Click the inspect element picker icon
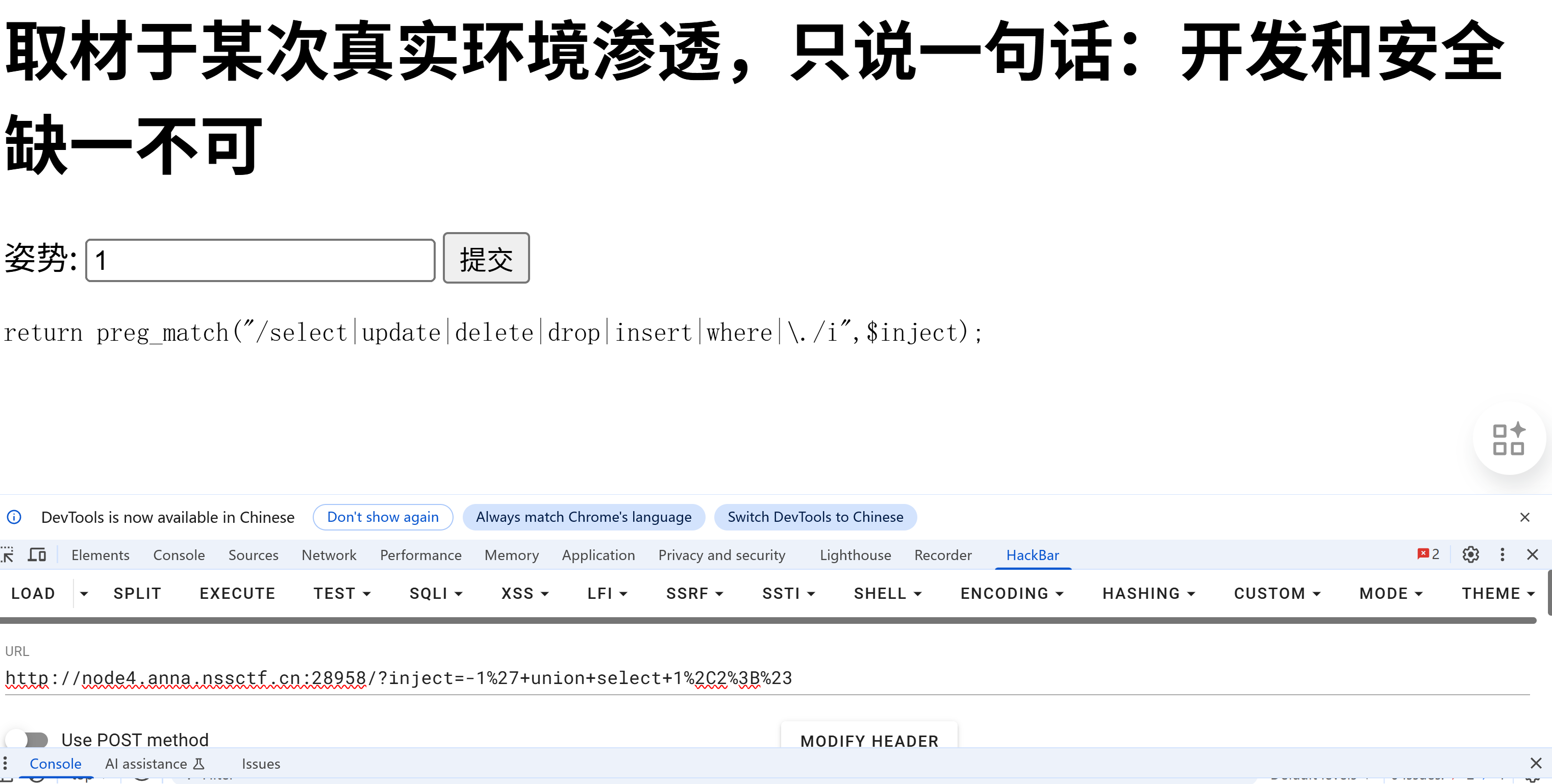Viewport: 1552px width, 784px height. (x=7, y=554)
